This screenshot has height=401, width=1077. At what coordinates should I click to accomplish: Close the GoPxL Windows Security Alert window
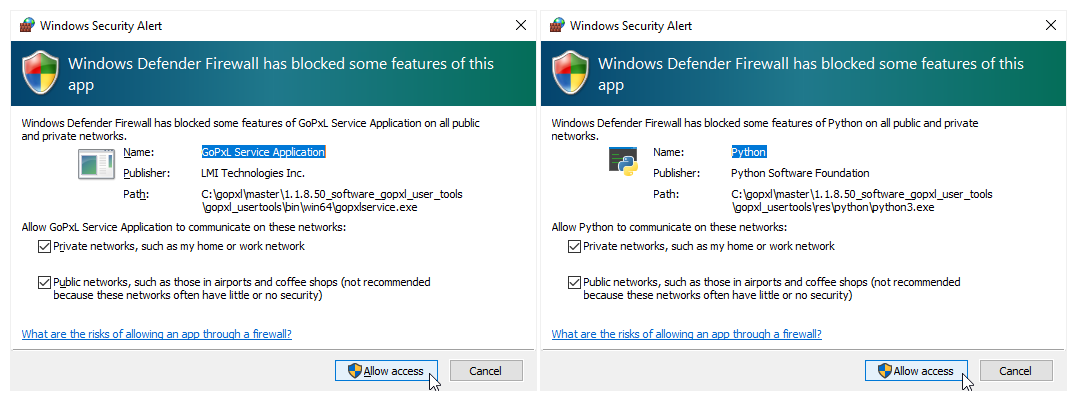[x=520, y=25]
